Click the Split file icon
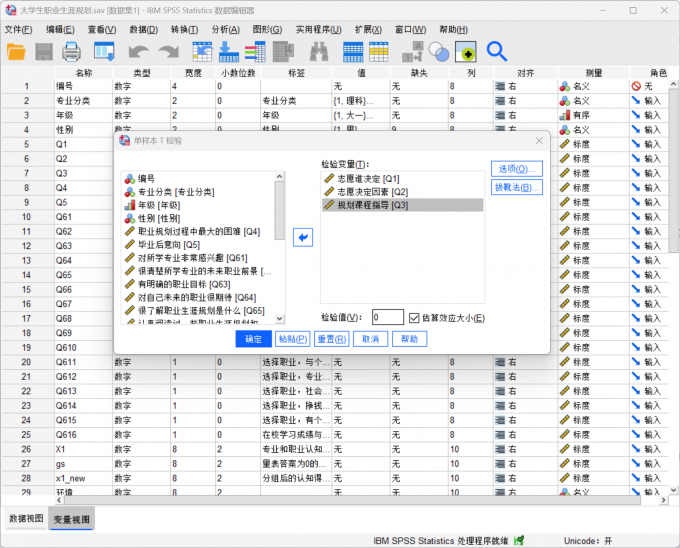The width and height of the screenshot is (680, 548). point(412,52)
